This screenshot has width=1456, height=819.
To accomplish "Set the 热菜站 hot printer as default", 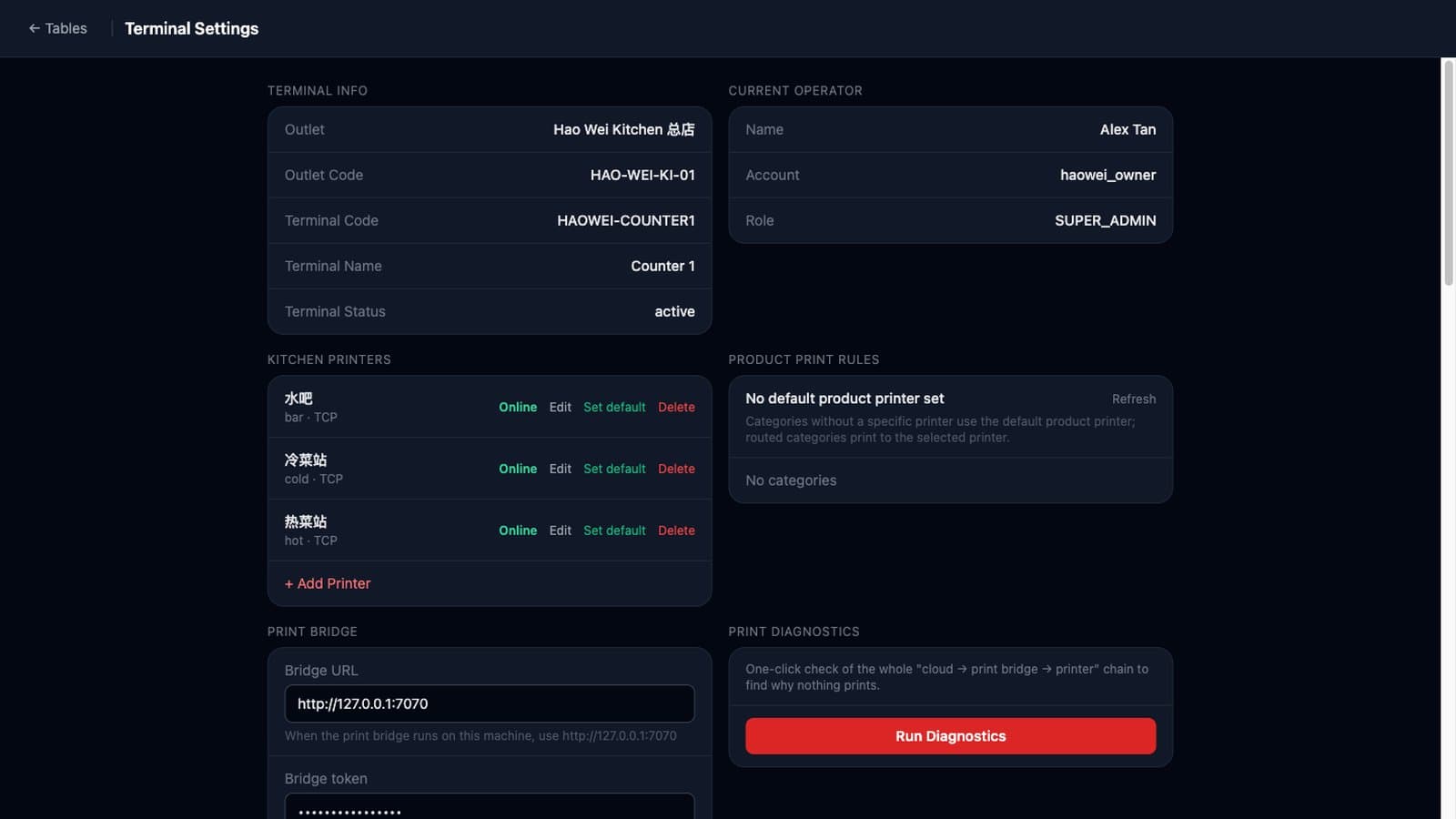I will coord(614,531).
